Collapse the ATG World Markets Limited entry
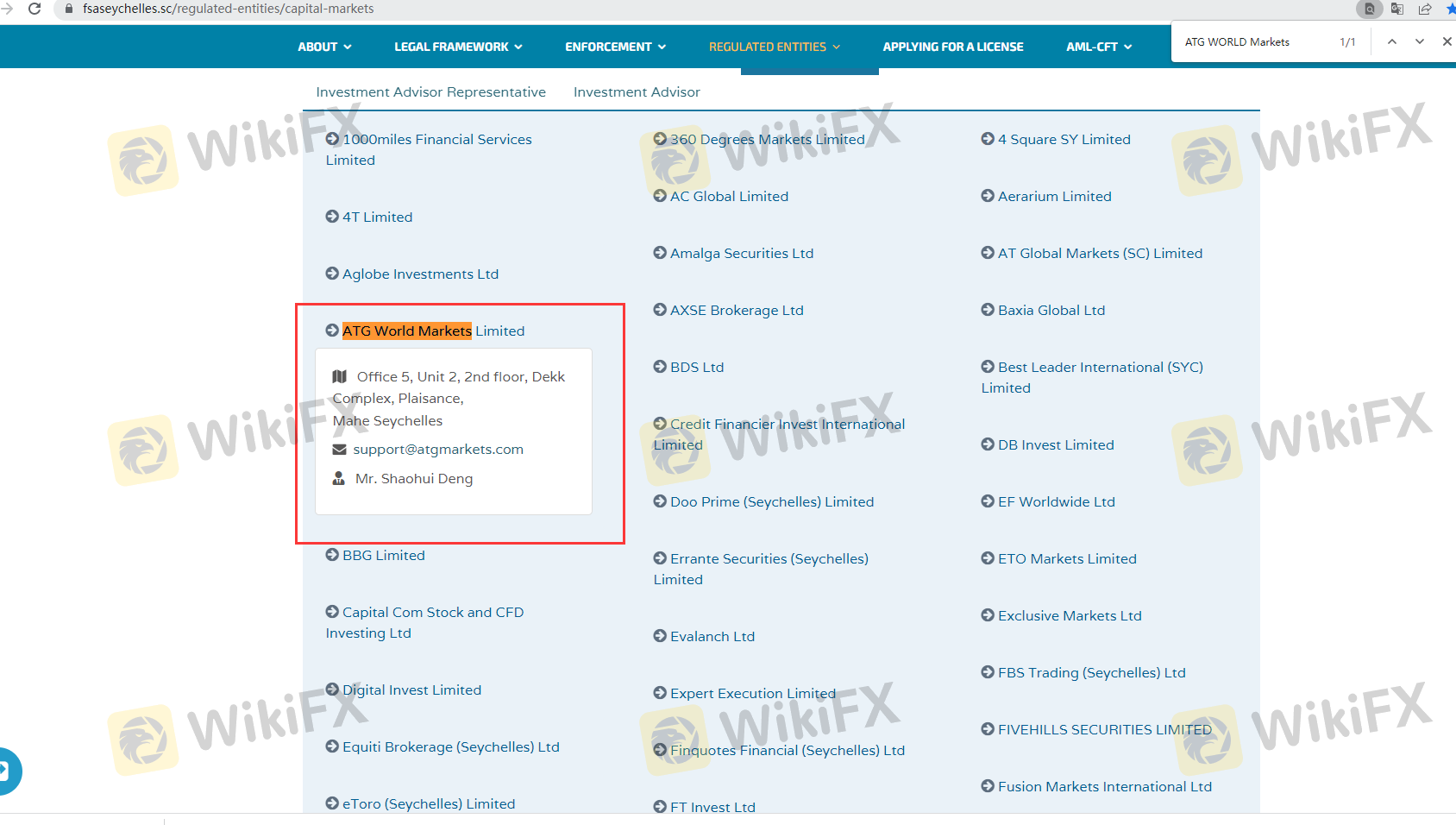Viewport: 1456px width, 825px height. [x=432, y=331]
